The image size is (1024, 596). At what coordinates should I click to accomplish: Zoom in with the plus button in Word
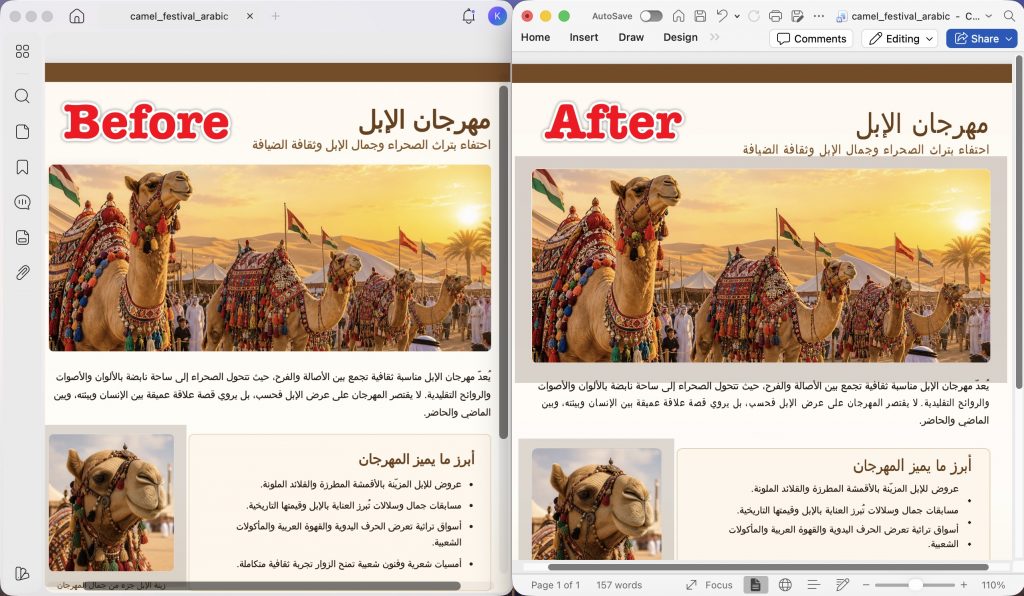coord(964,585)
